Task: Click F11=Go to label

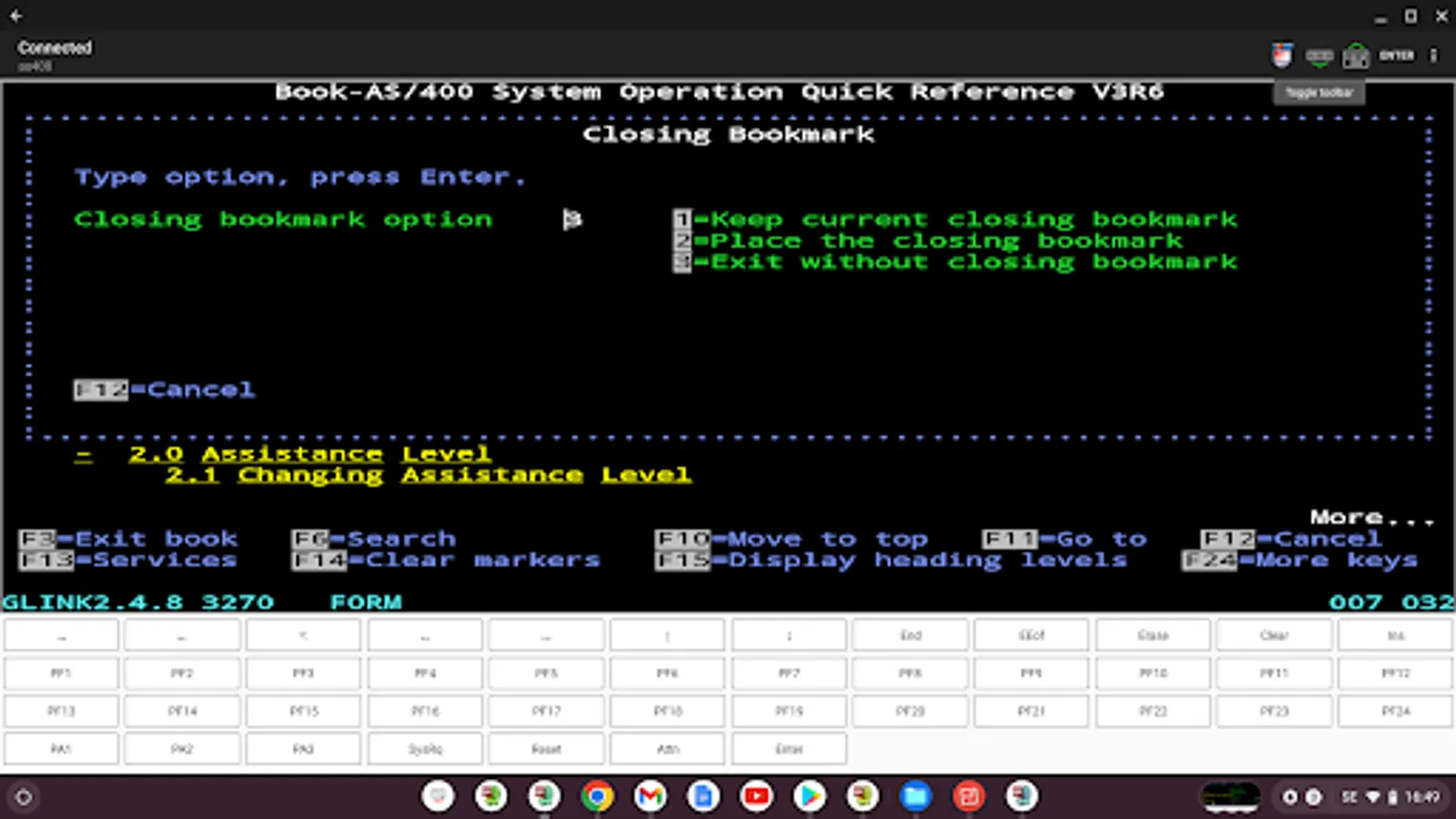Action: [1065, 539]
